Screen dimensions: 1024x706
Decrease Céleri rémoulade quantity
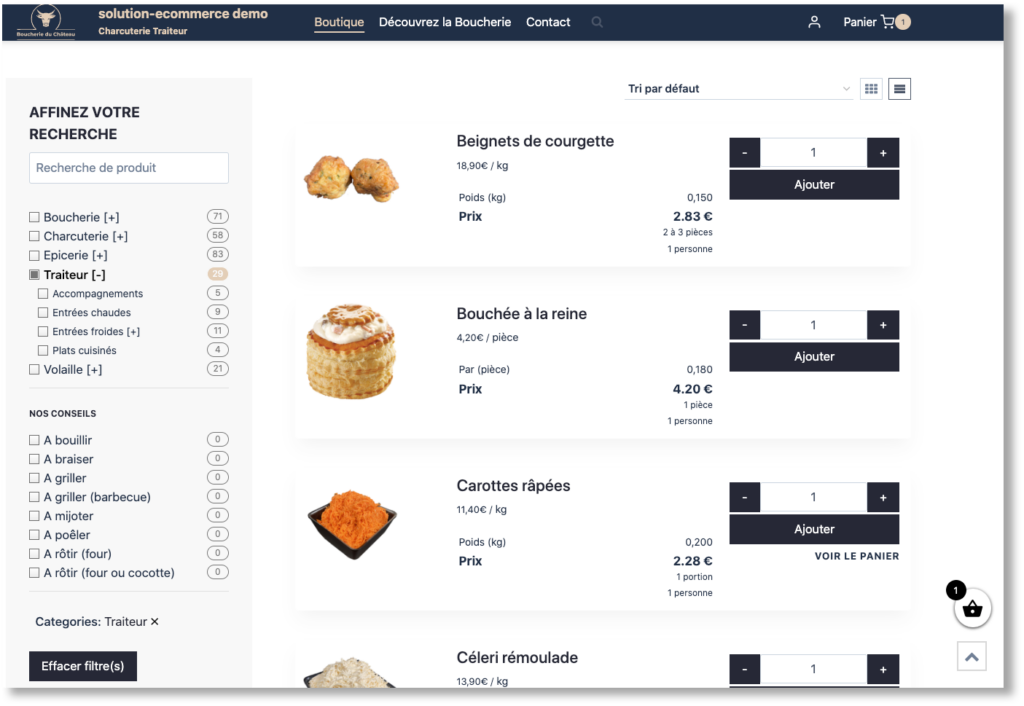click(x=744, y=669)
